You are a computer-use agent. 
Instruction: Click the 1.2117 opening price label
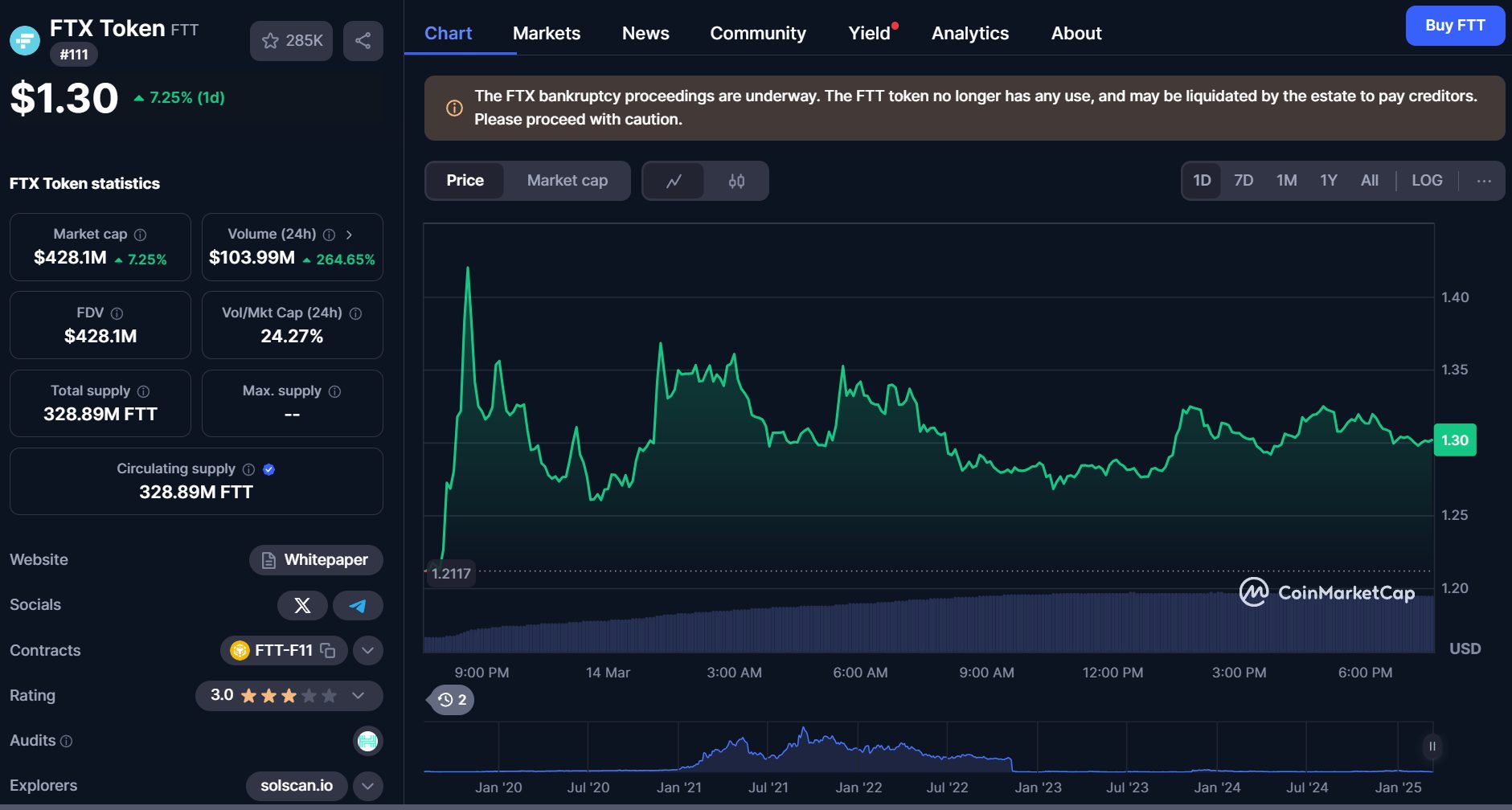coord(450,574)
